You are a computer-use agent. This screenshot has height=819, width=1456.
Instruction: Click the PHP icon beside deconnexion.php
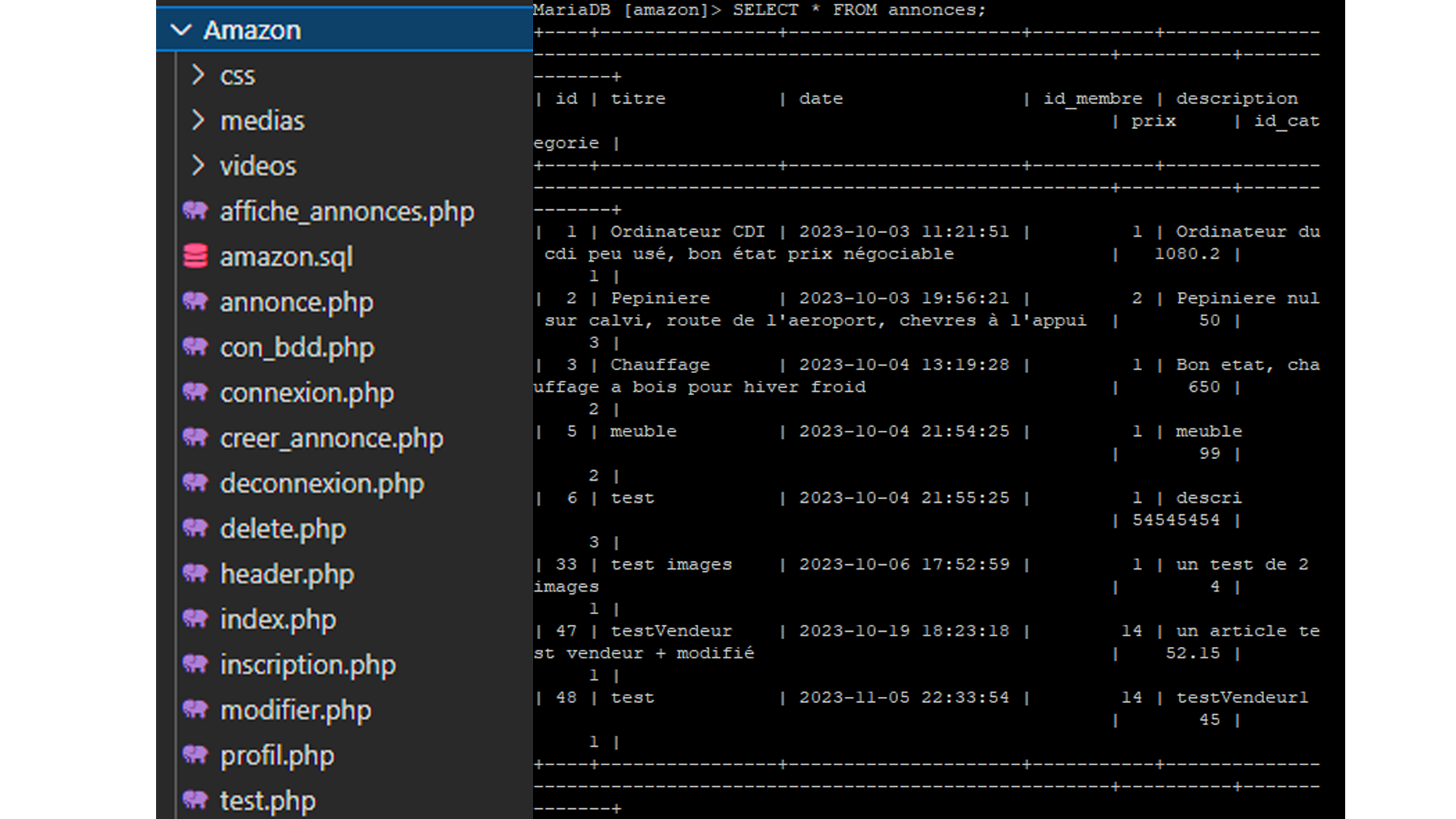click(196, 483)
